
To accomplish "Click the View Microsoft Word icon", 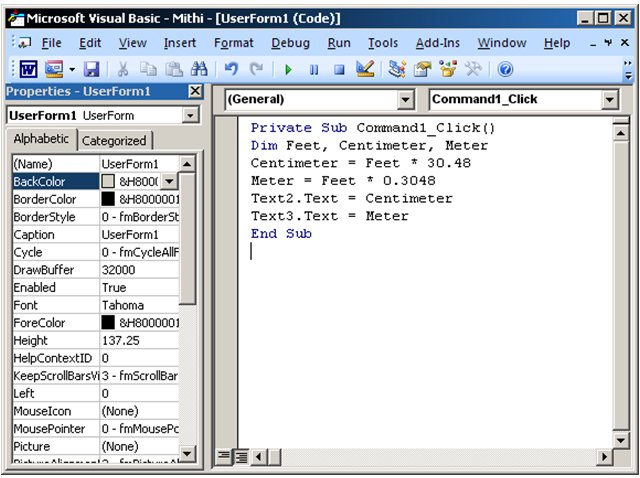I will (x=28, y=69).
